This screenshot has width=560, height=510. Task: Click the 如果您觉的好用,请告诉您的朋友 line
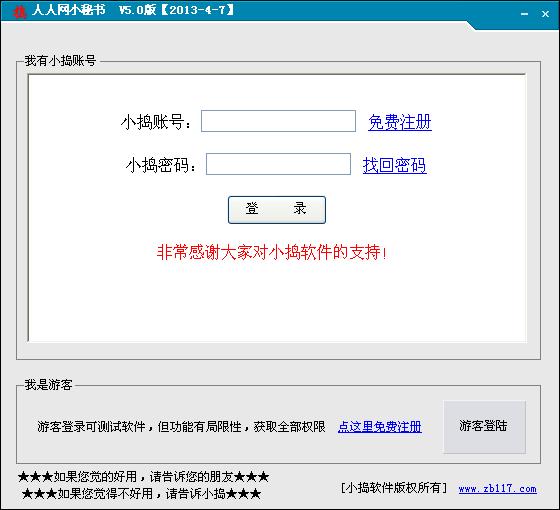click(143, 476)
